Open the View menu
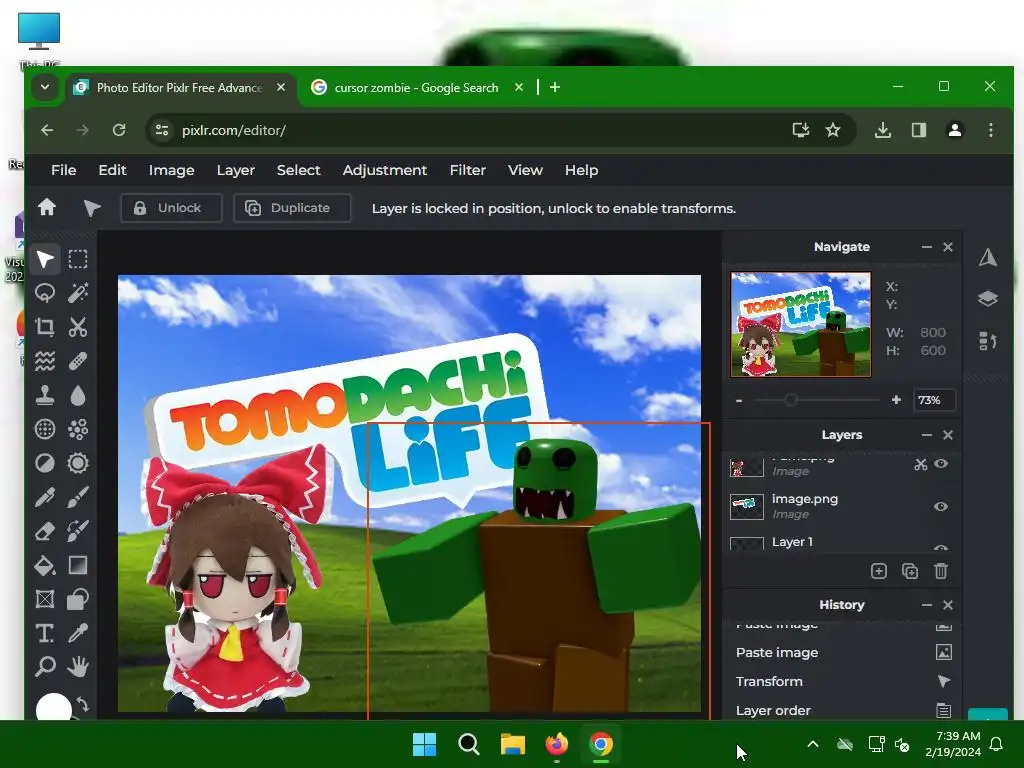Image resolution: width=1024 pixels, height=768 pixels. pos(525,170)
